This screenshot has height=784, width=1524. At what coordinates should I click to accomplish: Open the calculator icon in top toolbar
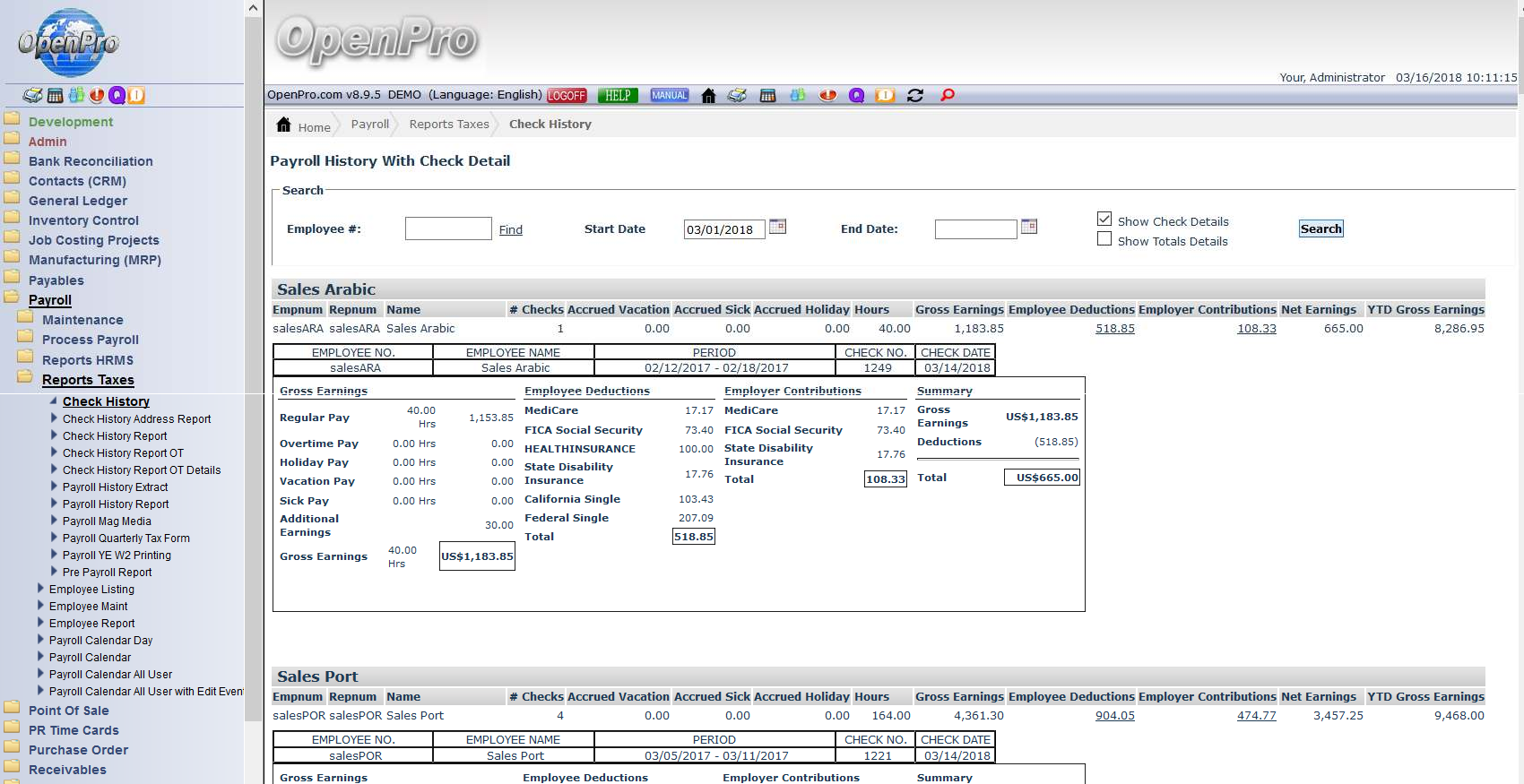(767, 96)
